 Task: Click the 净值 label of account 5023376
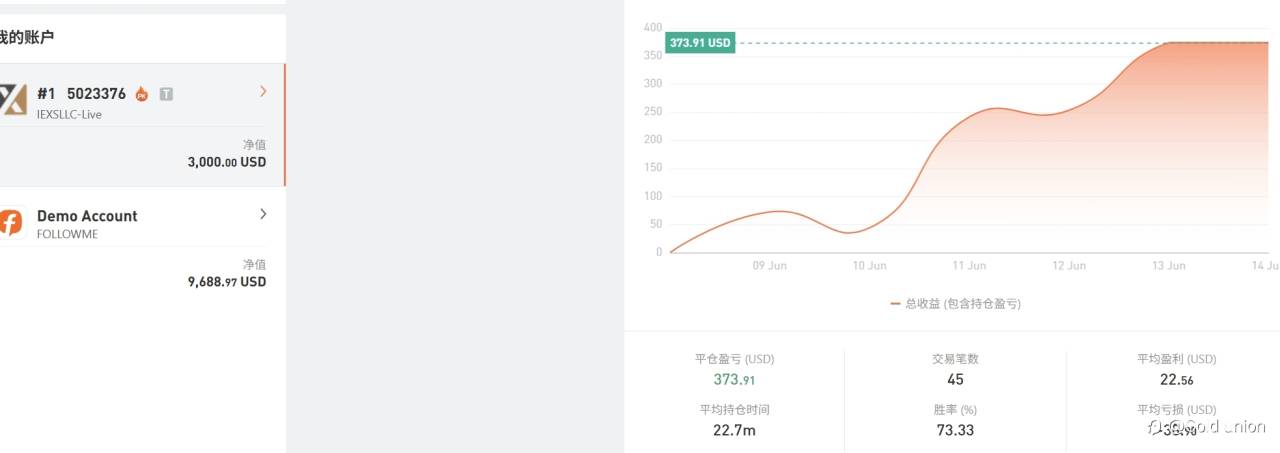coord(254,145)
